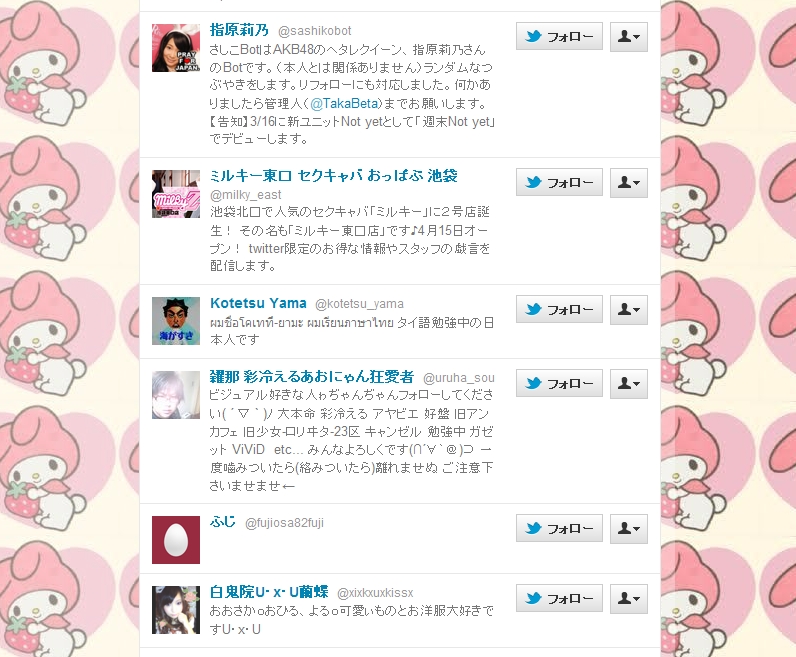Click the @TakaBeta mention link

(x=344, y=104)
